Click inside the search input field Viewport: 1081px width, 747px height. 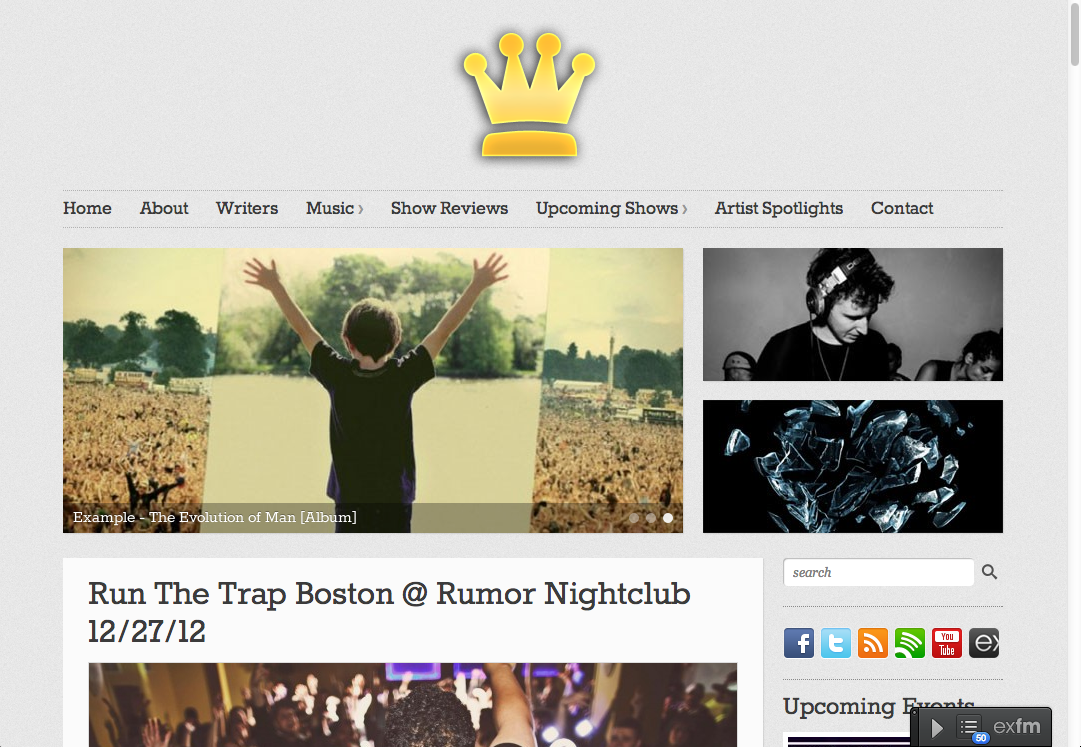(x=878, y=572)
